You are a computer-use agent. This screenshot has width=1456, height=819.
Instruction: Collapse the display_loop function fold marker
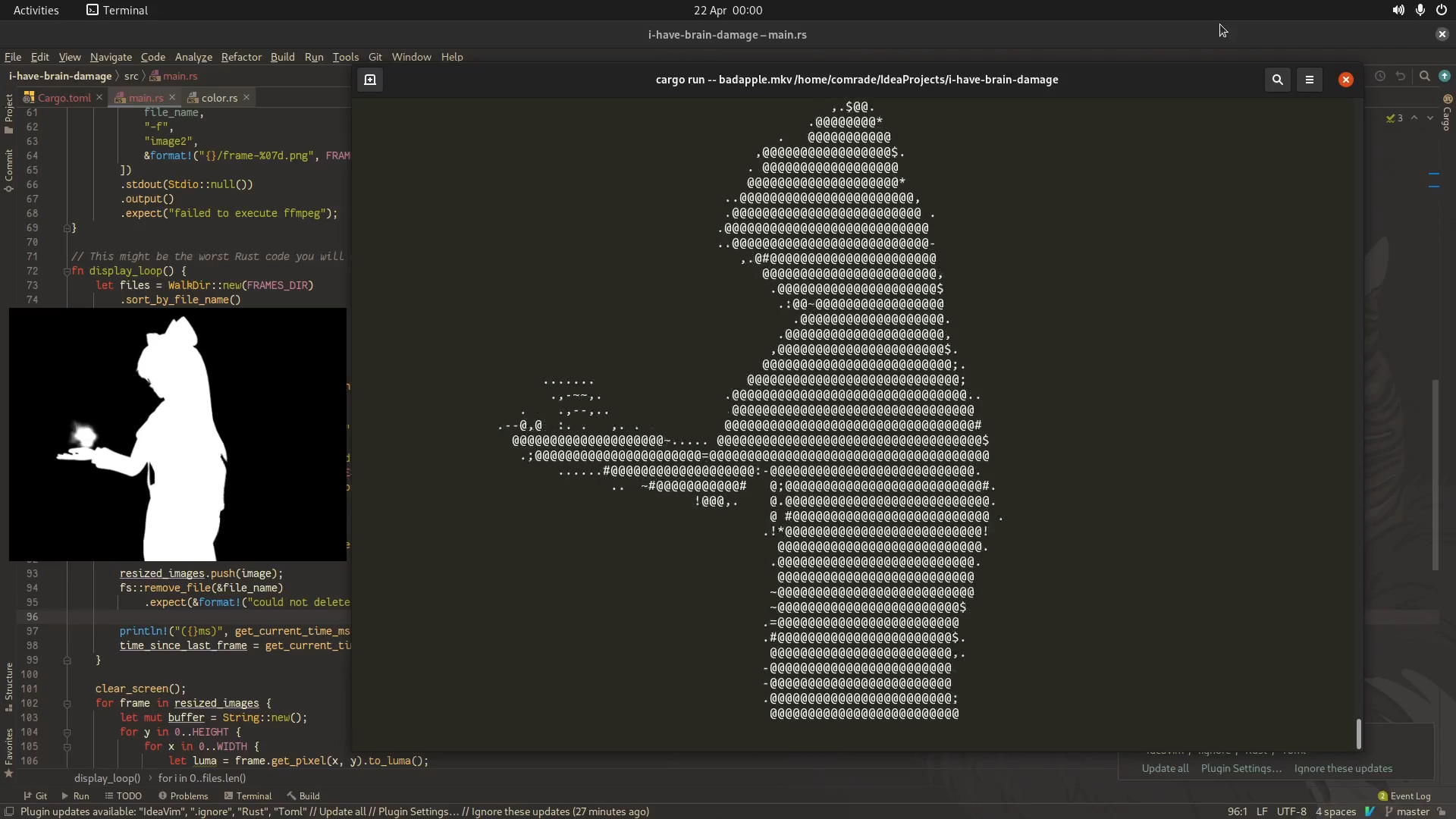click(x=67, y=271)
